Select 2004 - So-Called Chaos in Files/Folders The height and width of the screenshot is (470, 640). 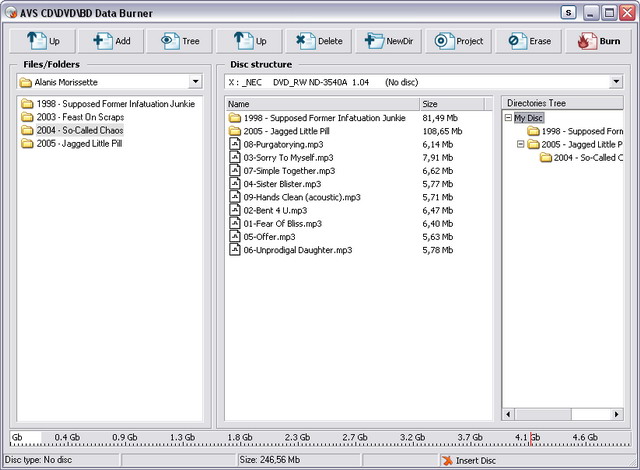72,130
